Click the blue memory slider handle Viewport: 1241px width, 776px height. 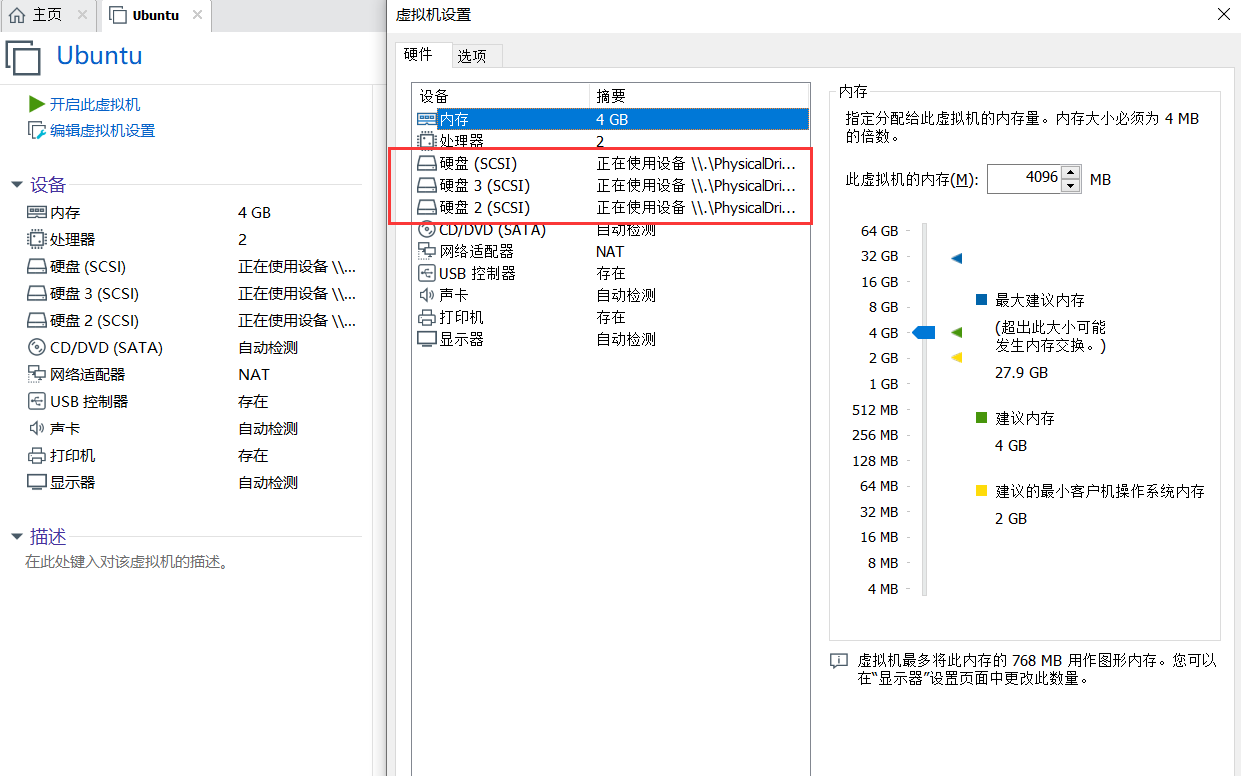coord(924,333)
